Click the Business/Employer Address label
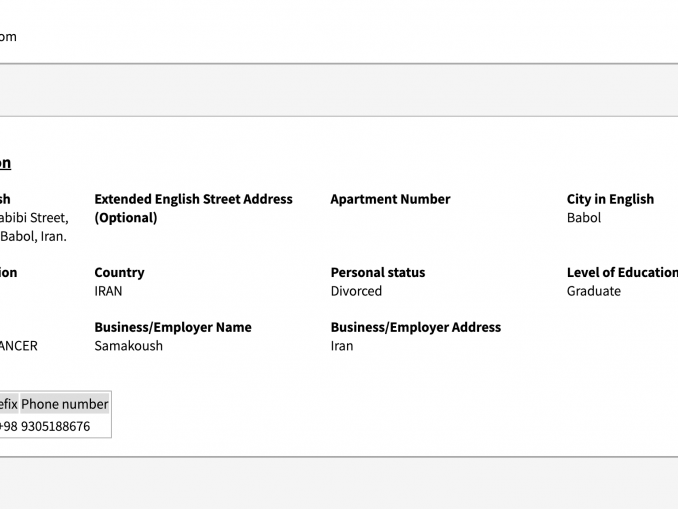Screen dimensions: 678x509 (416, 327)
